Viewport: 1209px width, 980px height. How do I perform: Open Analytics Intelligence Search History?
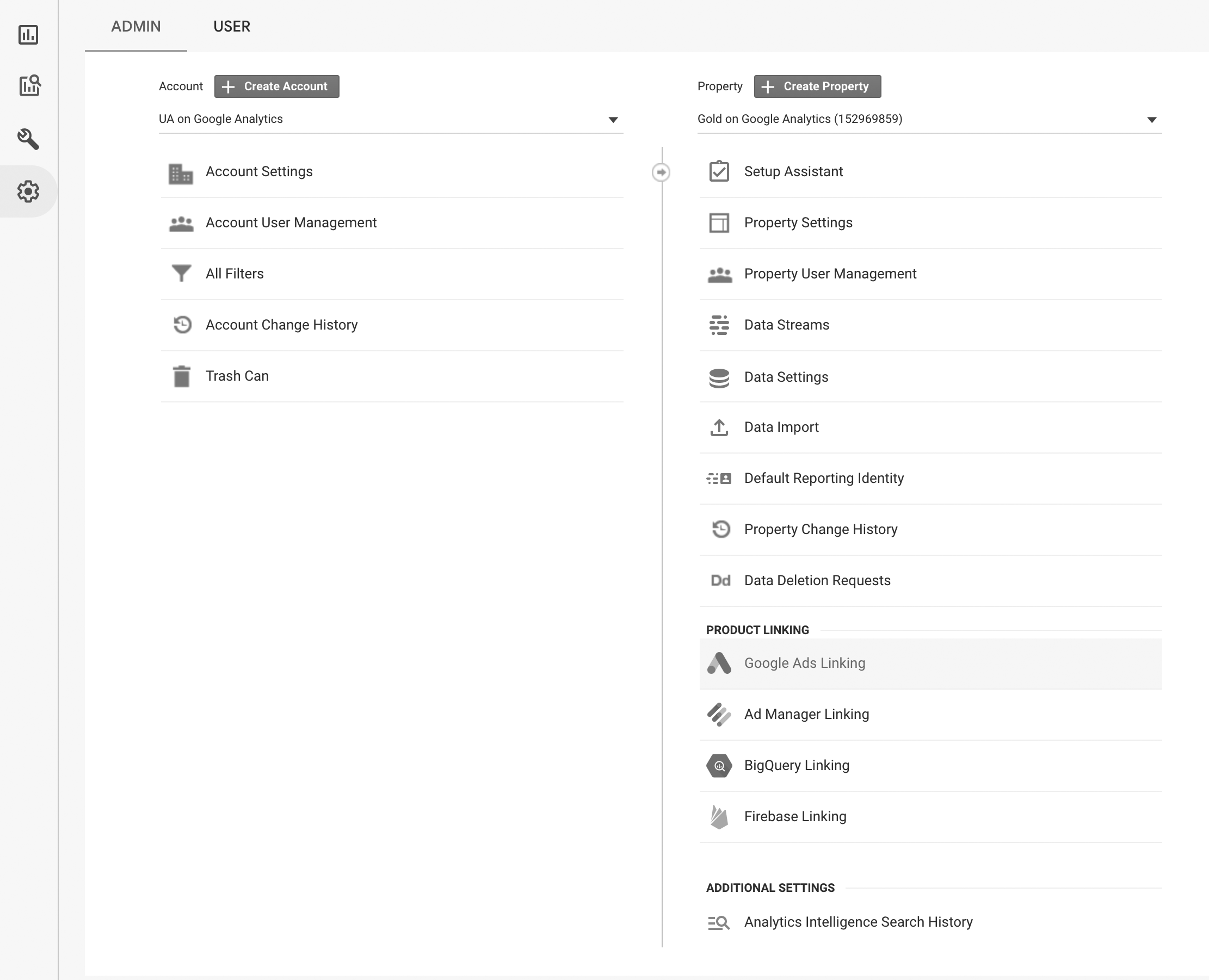pyautogui.click(x=857, y=922)
